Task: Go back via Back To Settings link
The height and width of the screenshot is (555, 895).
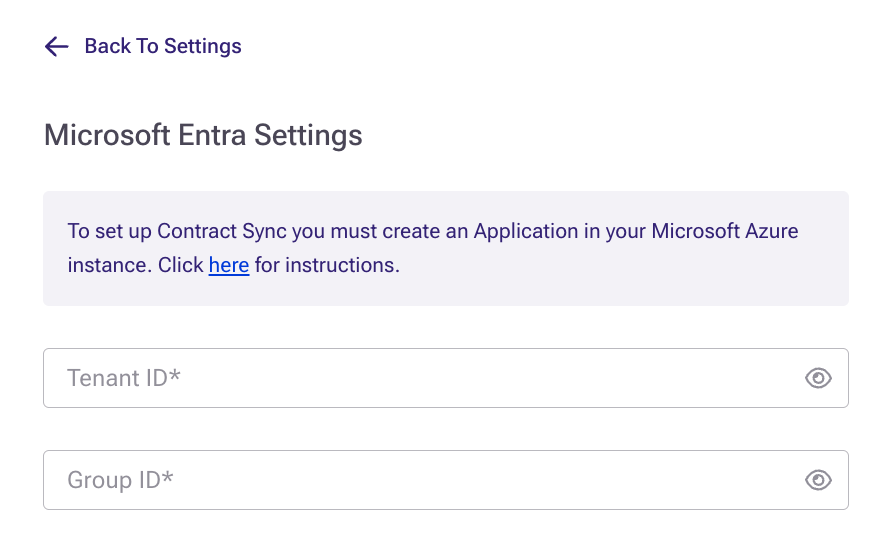Action: click(x=162, y=46)
